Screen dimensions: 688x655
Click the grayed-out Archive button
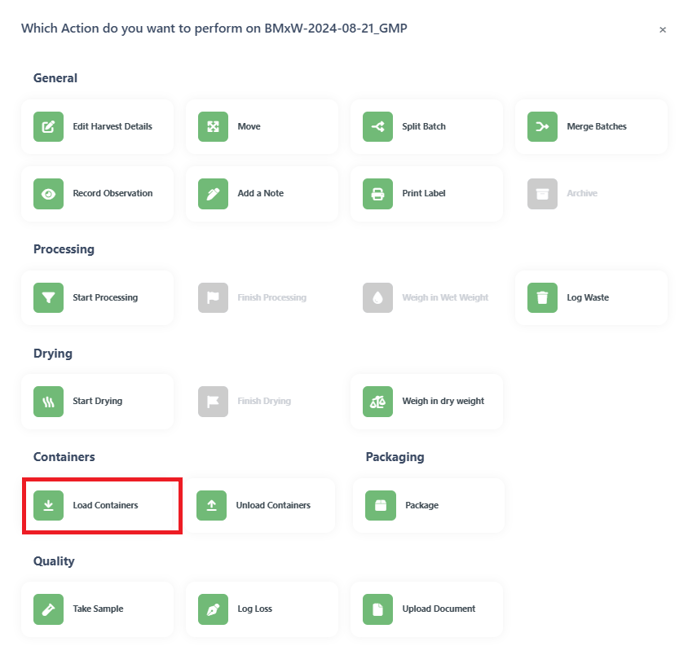(591, 193)
